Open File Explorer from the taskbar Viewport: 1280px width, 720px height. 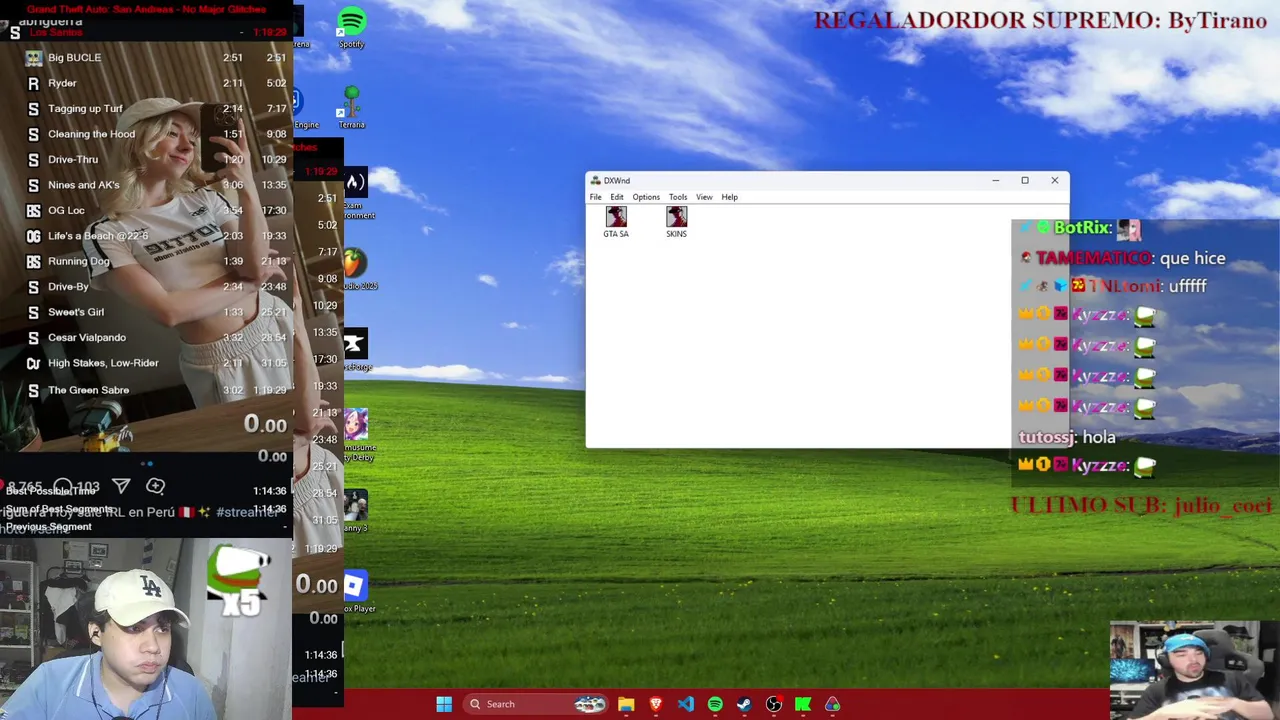coord(626,704)
